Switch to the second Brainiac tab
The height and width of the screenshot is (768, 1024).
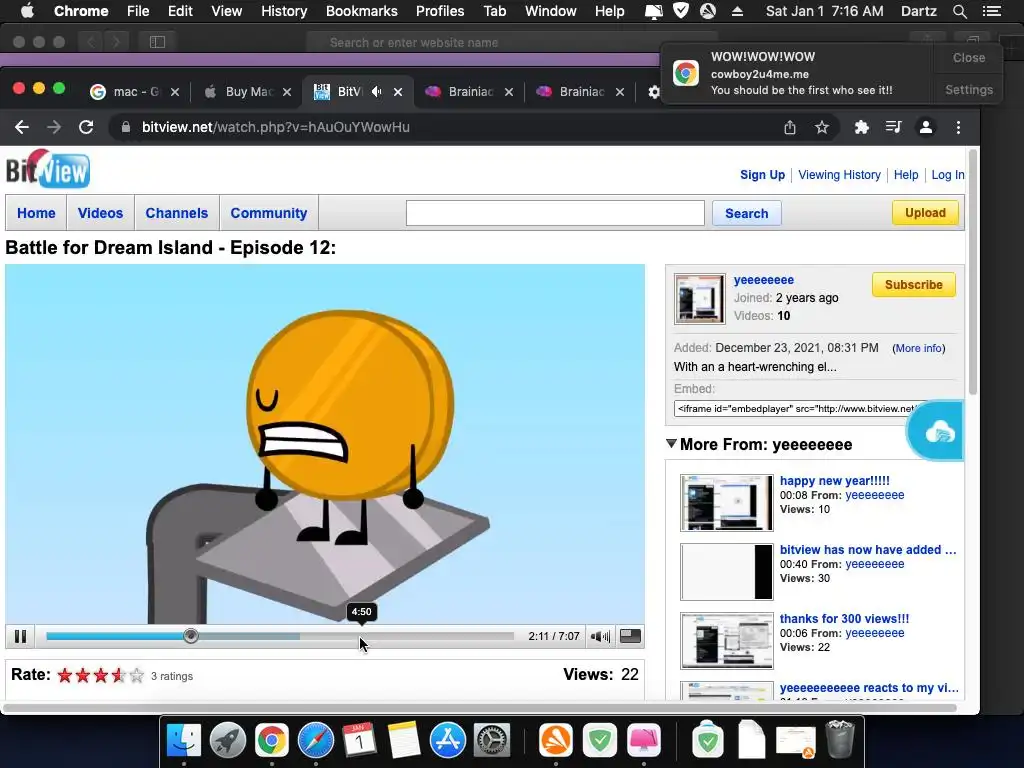click(x=580, y=91)
